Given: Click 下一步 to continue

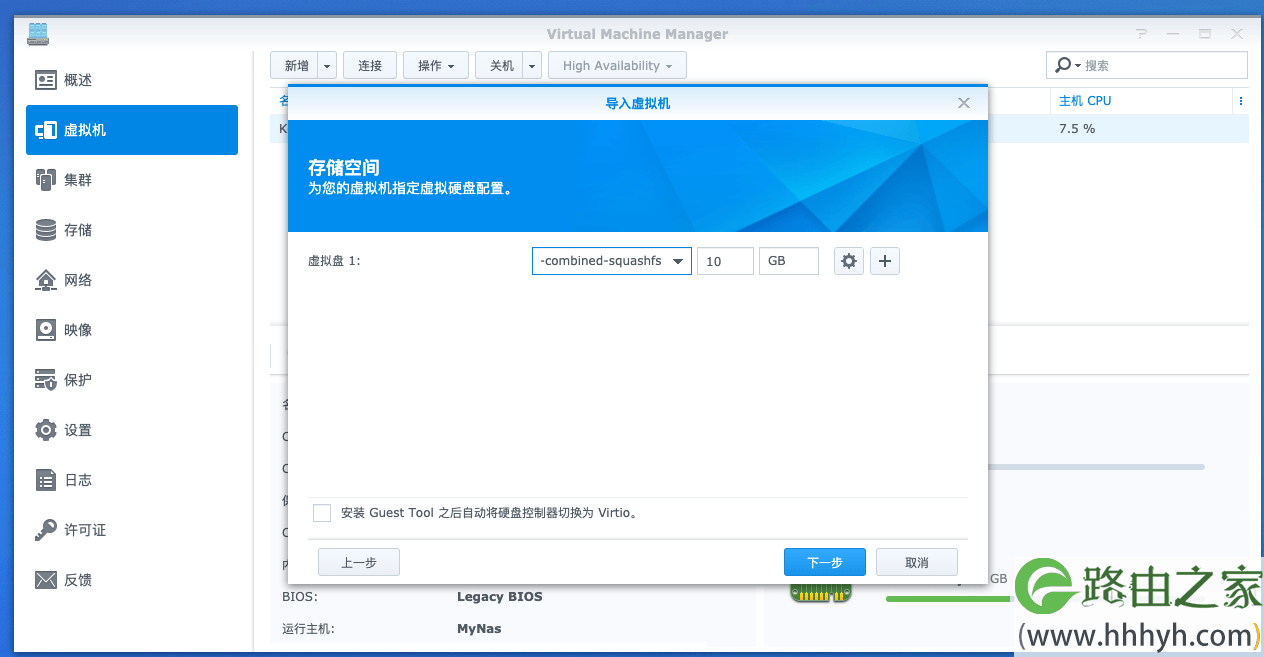Looking at the screenshot, I should [x=825, y=562].
